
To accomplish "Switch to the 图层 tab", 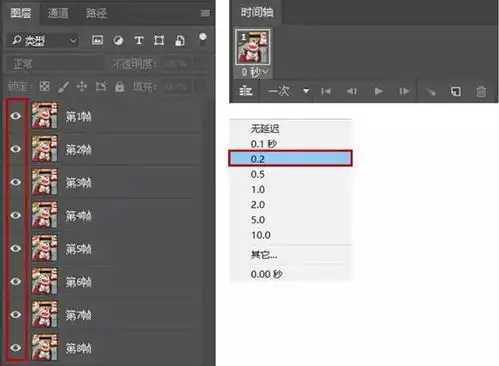I will 21,13.
